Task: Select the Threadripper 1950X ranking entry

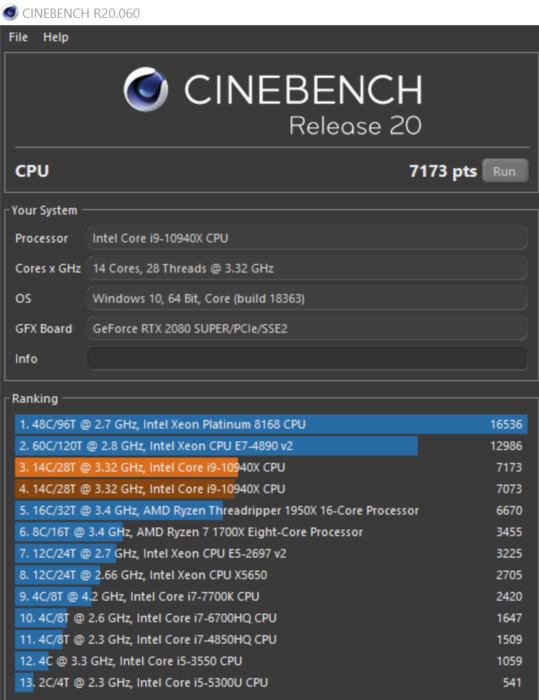Action: [271, 510]
